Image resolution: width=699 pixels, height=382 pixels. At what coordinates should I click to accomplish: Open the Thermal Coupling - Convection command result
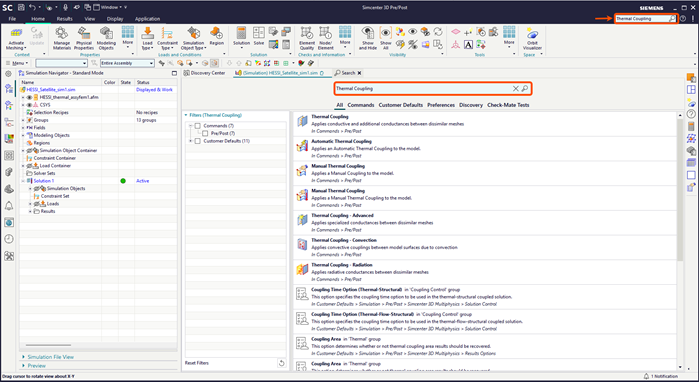(485, 247)
